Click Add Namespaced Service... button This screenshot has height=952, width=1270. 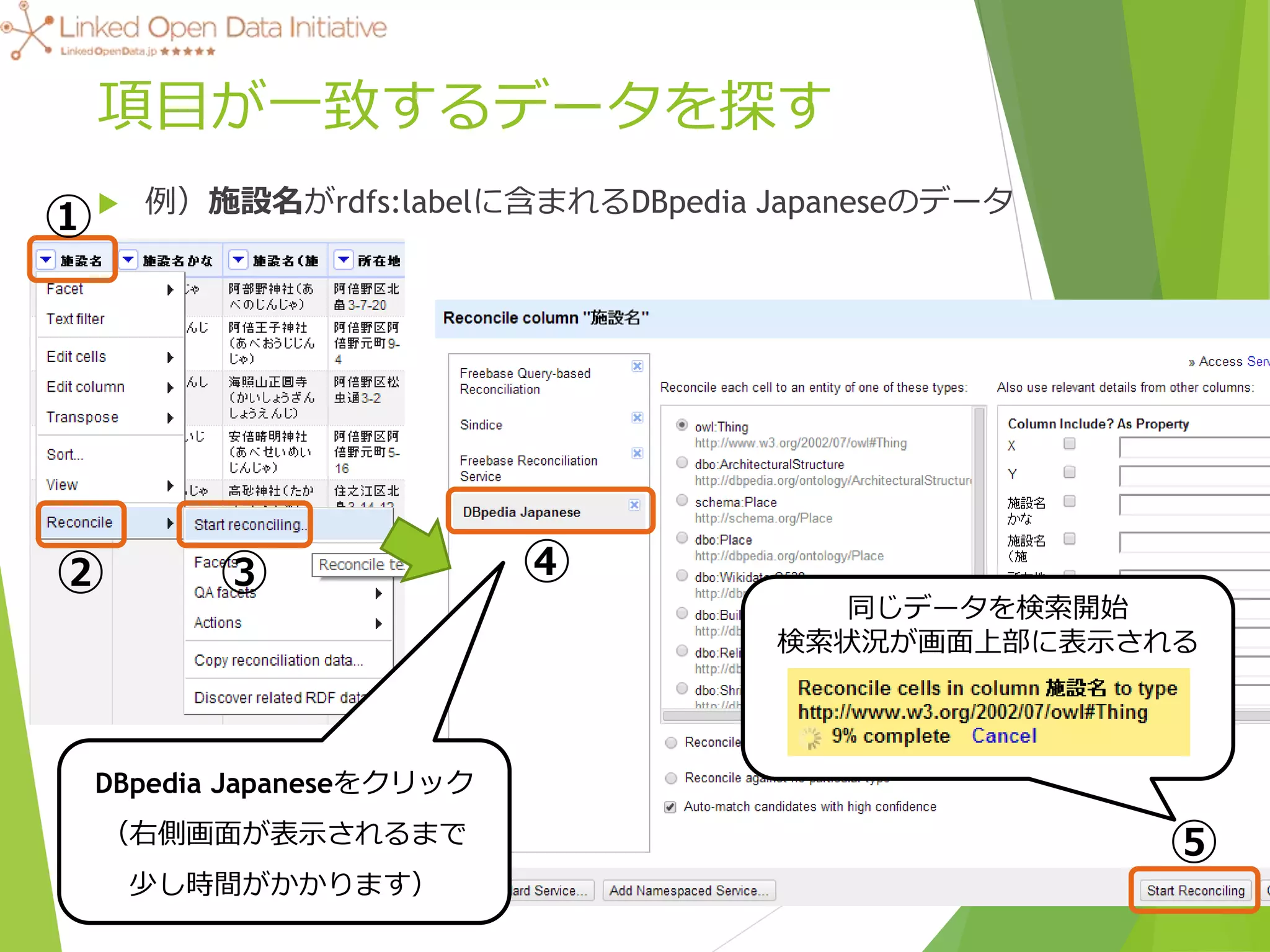[688, 891]
